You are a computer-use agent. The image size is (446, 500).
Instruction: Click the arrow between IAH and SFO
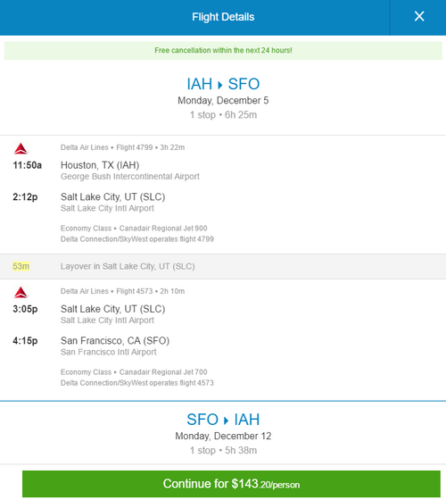220,85
